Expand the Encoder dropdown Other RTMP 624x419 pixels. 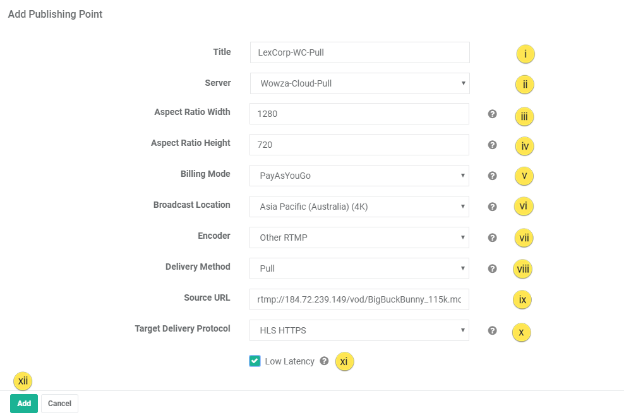pos(358,238)
